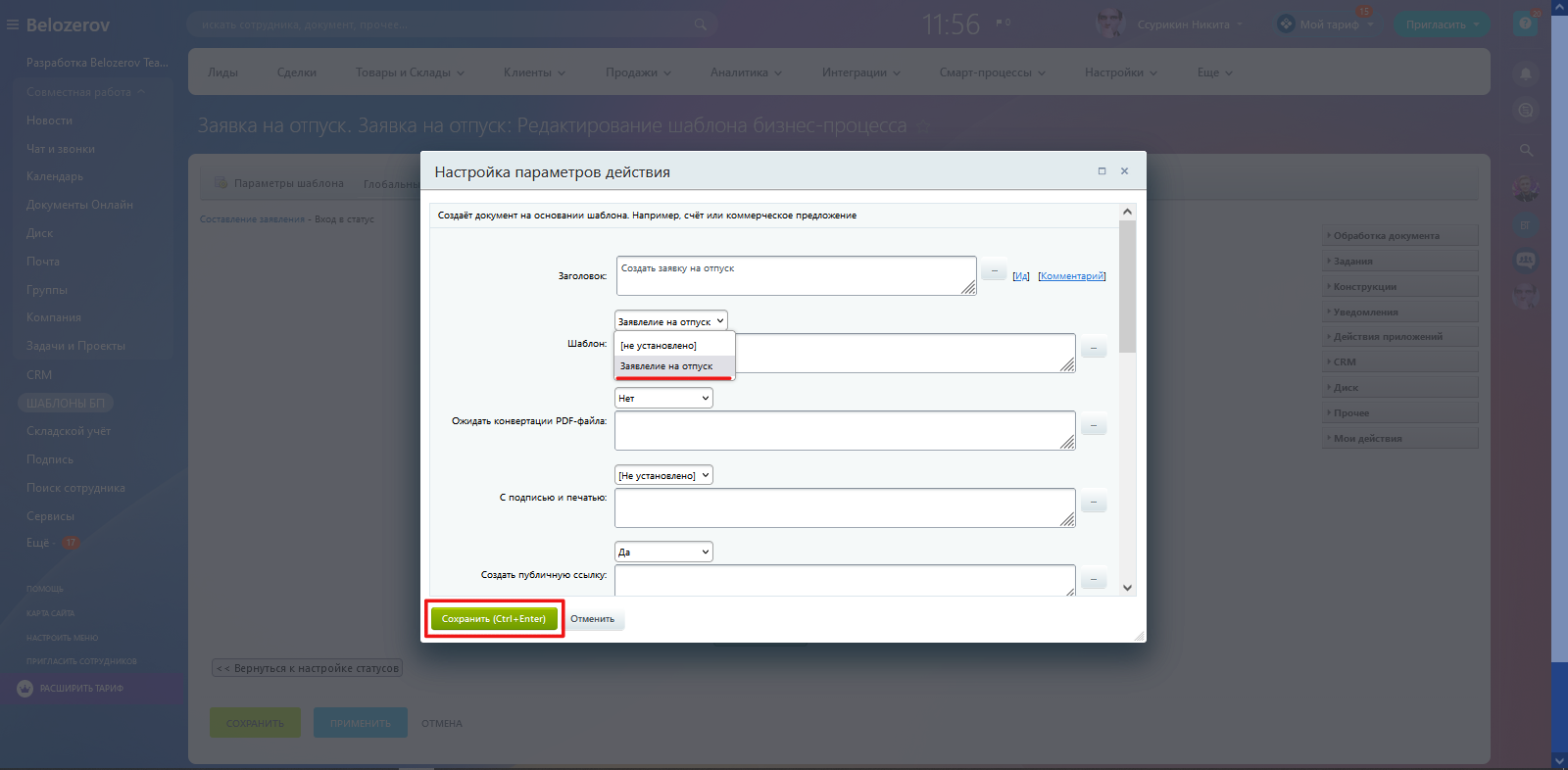The width and height of the screenshot is (1568, 770).
Task: Open the Сделки menu tab
Action: [x=296, y=72]
